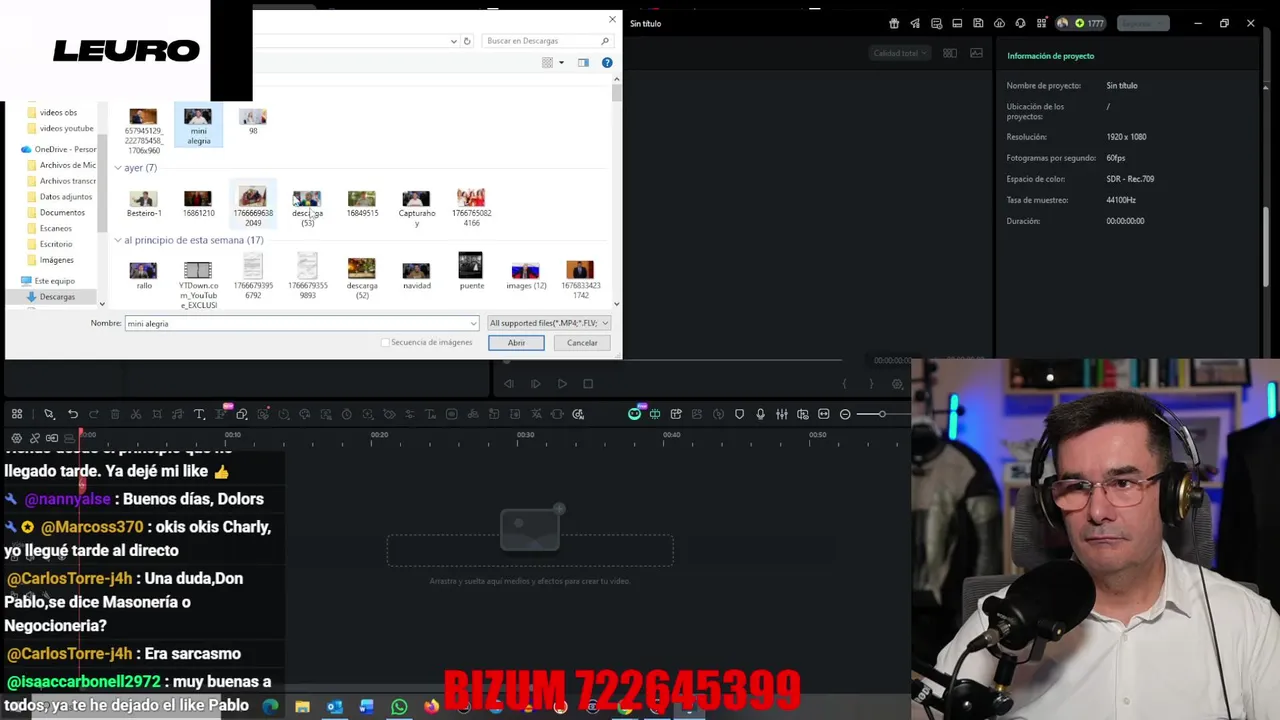1280x720 pixels.
Task: Open cloud upload icon in title bar
Action: (x=999, y=23)
